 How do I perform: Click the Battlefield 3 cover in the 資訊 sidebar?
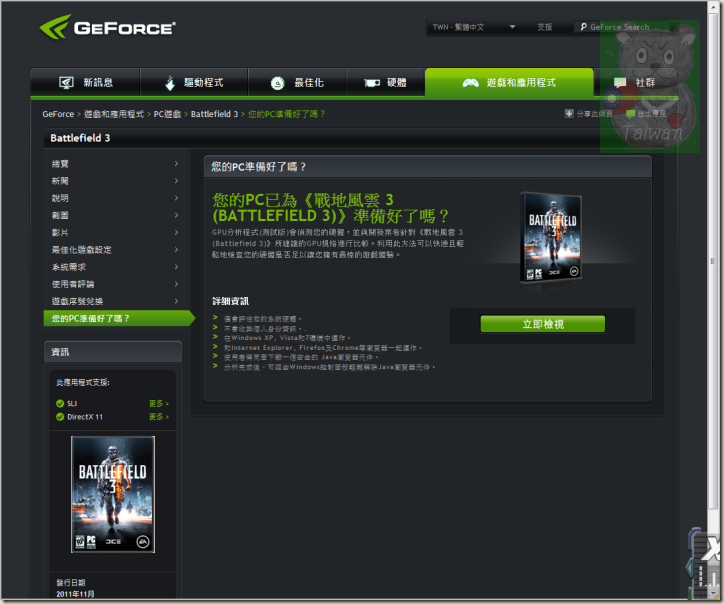click(x=113, y=494)
